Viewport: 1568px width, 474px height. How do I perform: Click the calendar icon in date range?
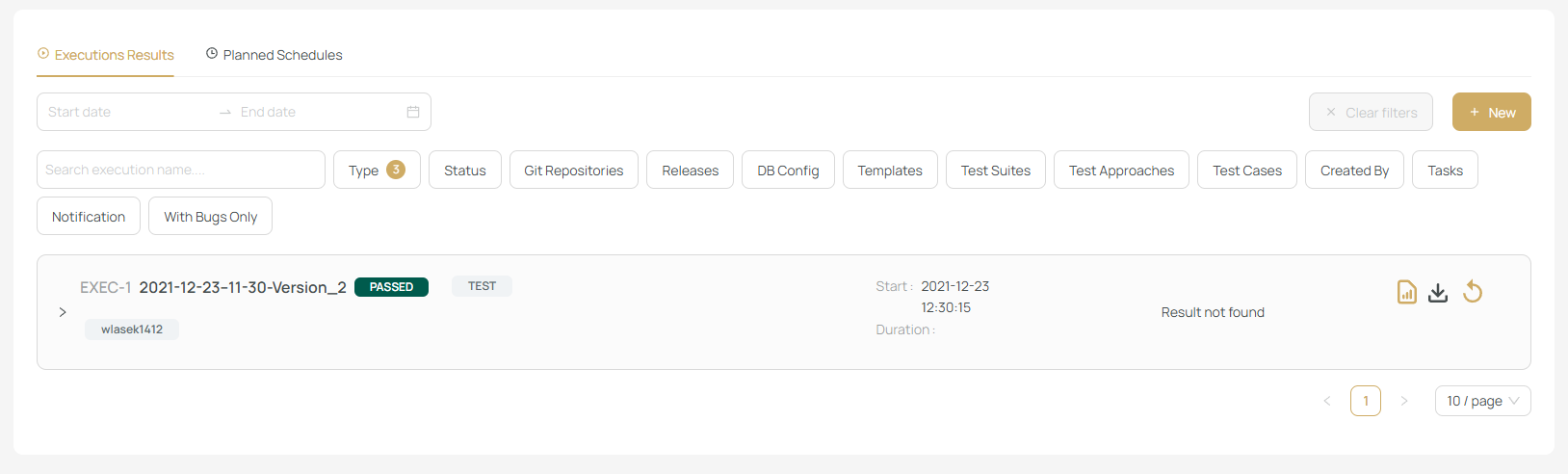tap(413, 112)
